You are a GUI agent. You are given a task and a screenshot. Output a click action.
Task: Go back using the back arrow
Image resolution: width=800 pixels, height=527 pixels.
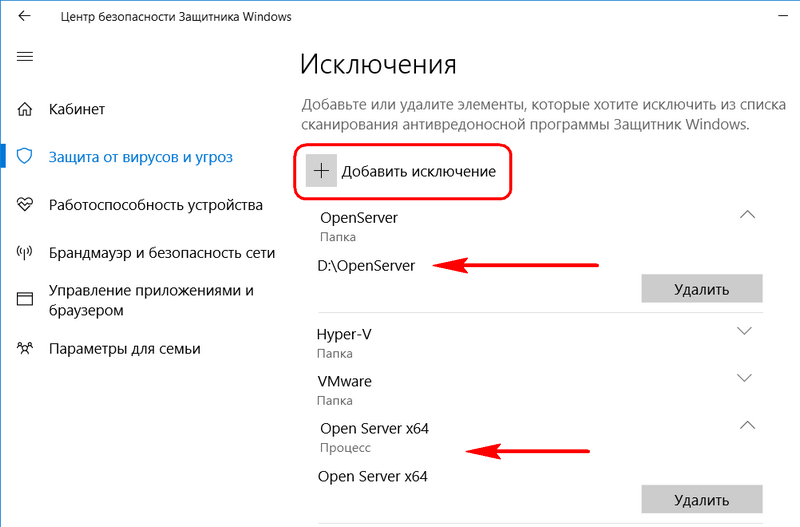24,16
